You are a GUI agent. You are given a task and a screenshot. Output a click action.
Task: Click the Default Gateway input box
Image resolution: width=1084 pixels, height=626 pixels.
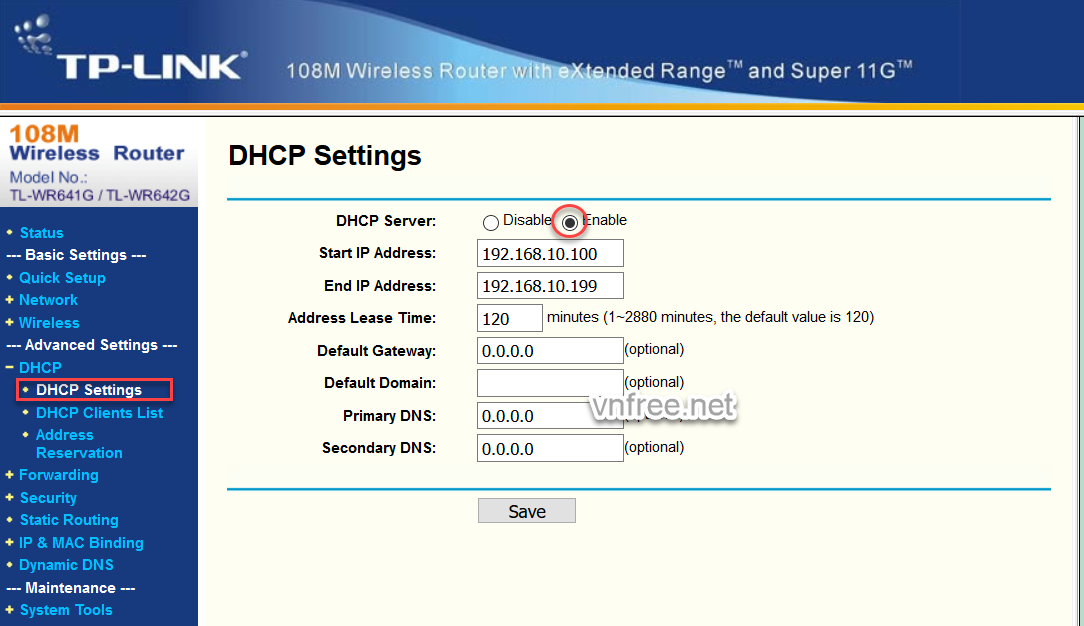click(550, 351)
